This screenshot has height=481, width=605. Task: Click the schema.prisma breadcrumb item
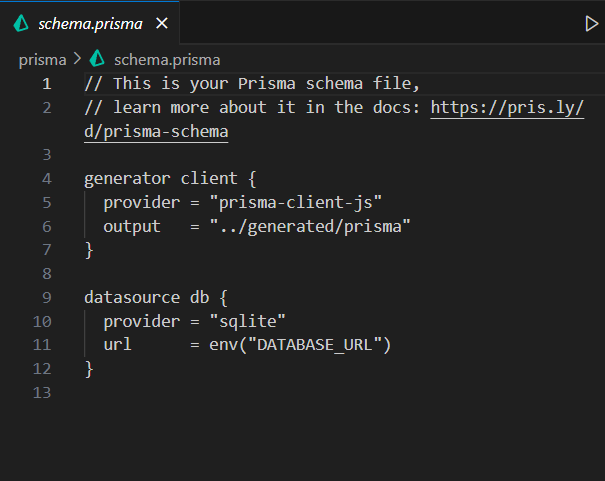pos(167,60)
